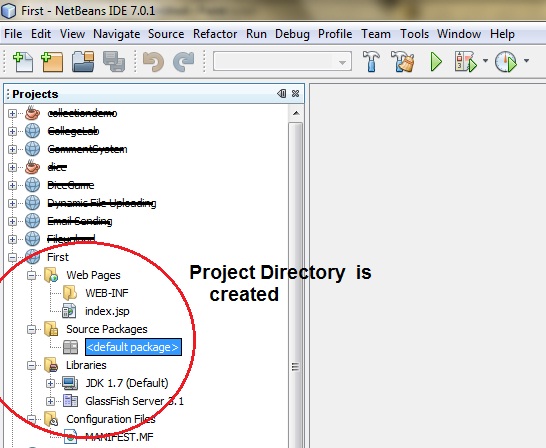Click the globe icon beside CollegeLab

pyautogui.click(x=32, y=131)
